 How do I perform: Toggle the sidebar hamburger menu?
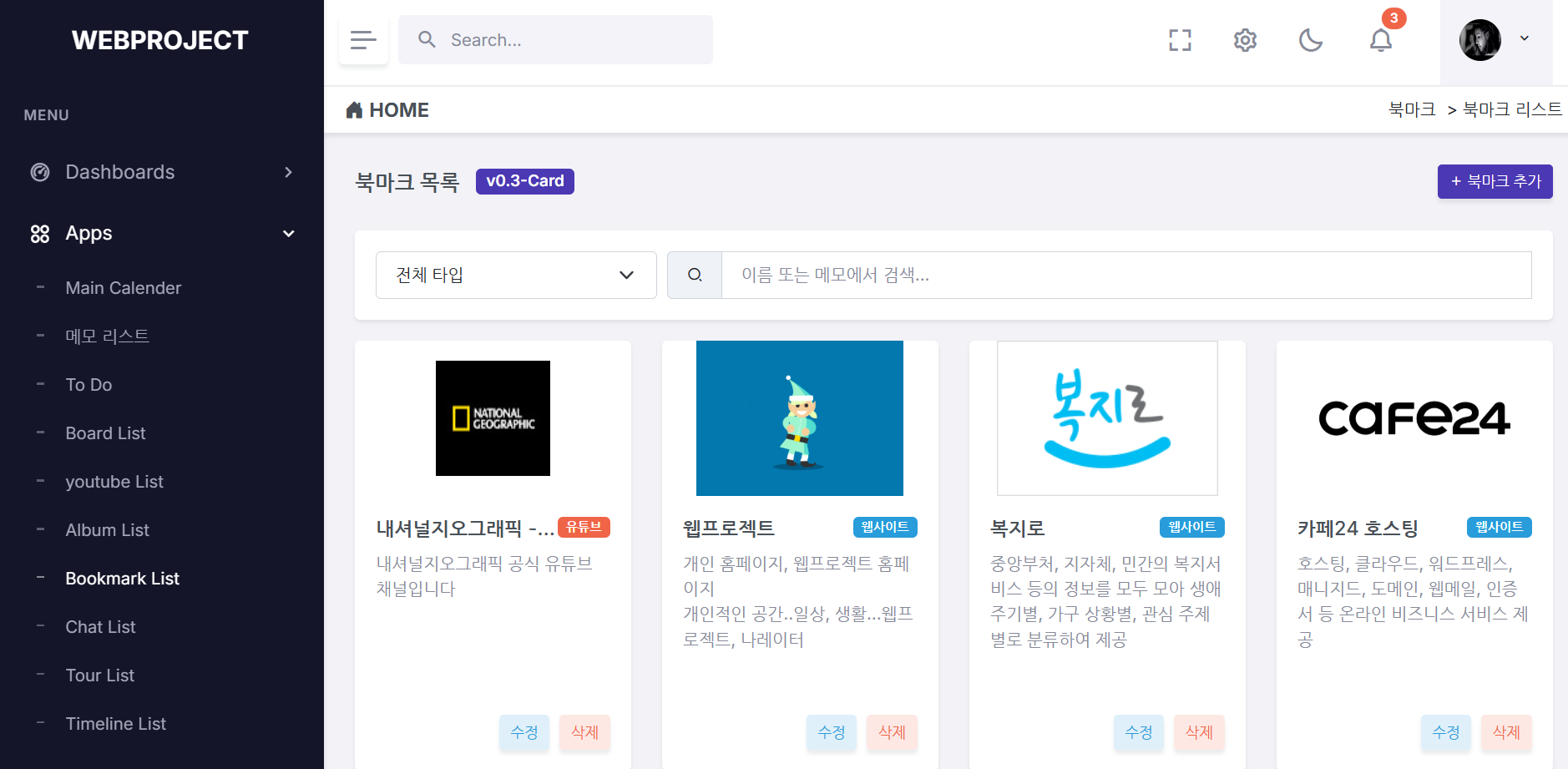[363, 40]
